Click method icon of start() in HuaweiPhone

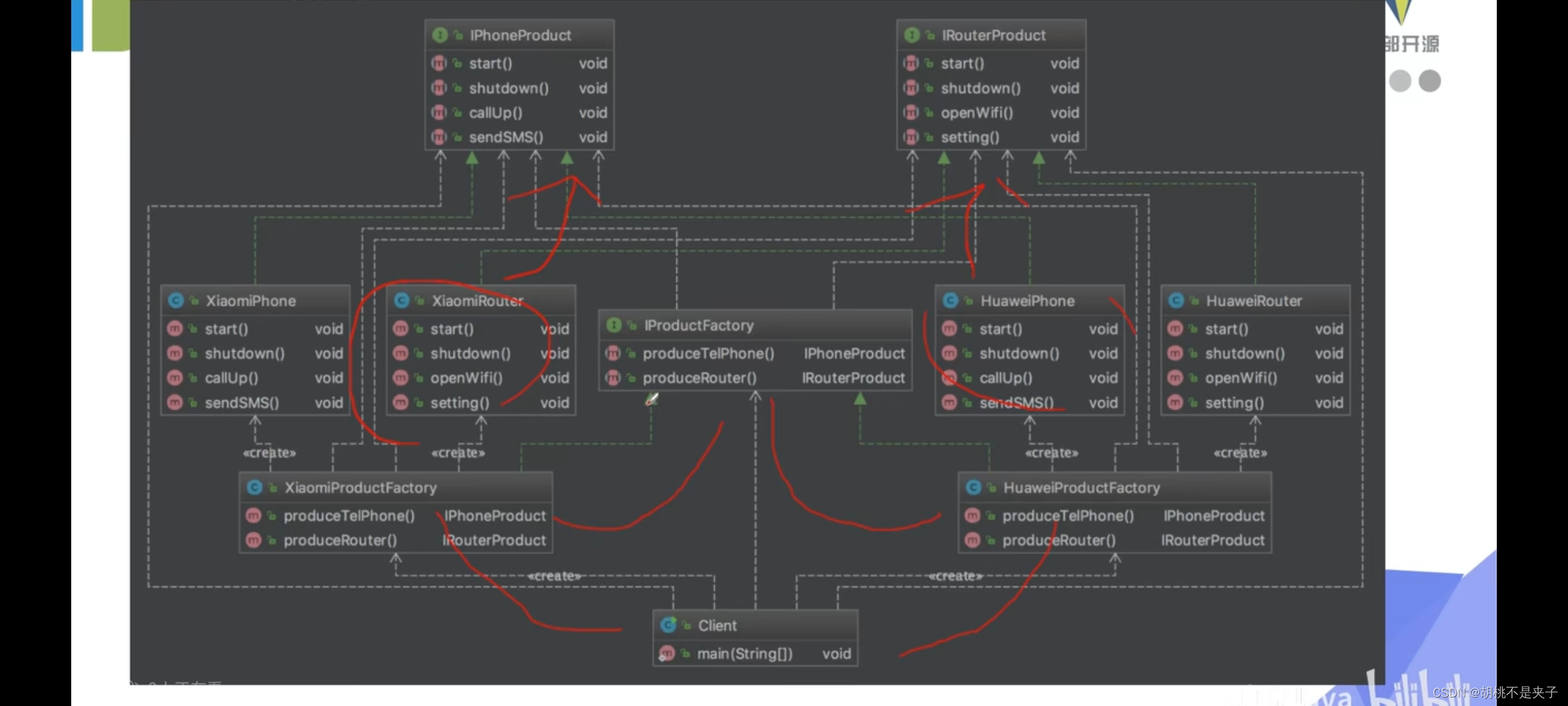point(949,329)
